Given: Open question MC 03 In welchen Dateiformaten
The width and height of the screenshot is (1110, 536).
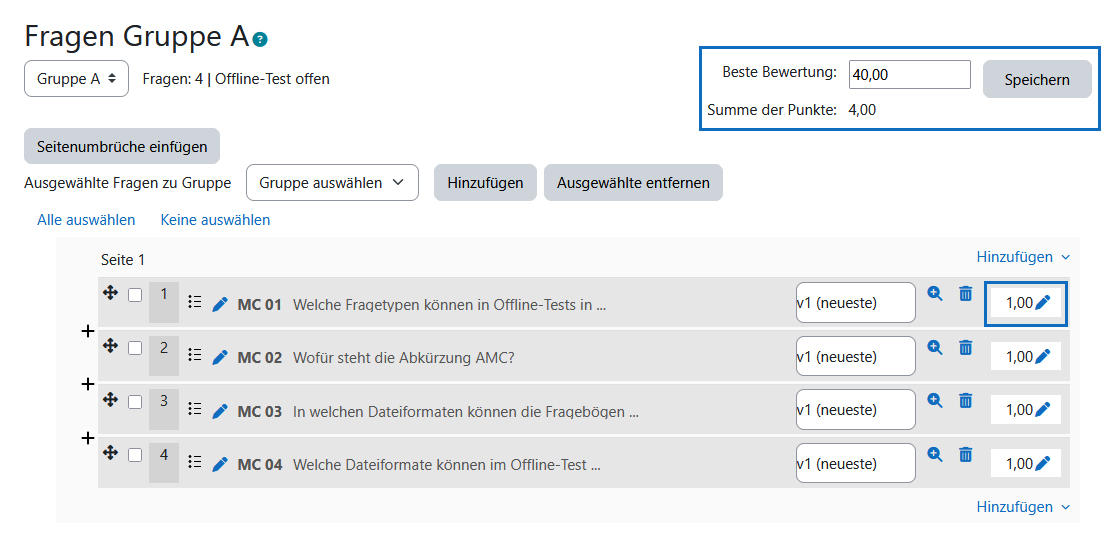Looking at the screenshot, I should [x=437, y=411].
